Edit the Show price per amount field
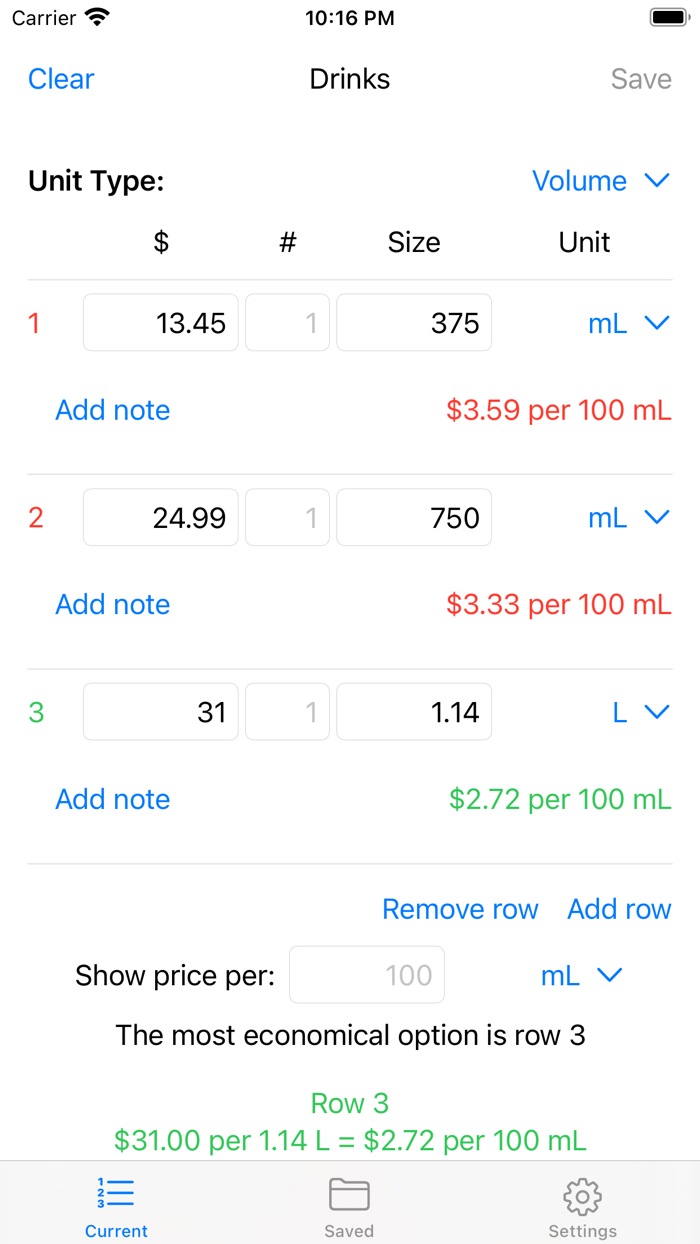 click(366, 975)
